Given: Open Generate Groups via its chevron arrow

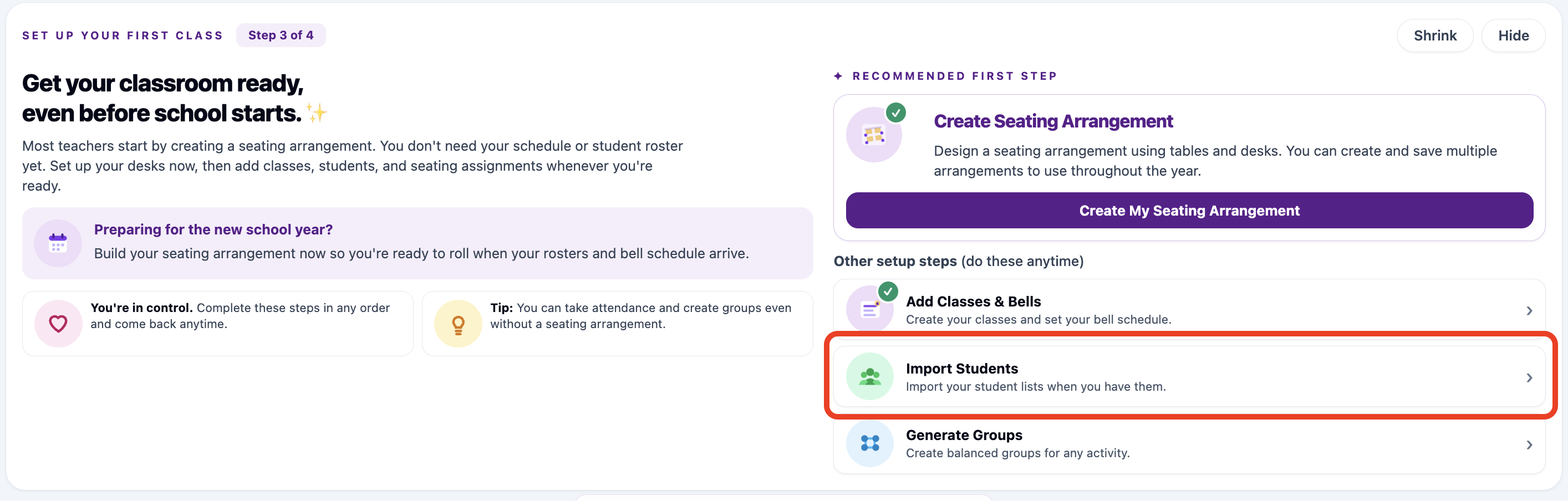Looking at the screenshot, I should coord(1529,445).
